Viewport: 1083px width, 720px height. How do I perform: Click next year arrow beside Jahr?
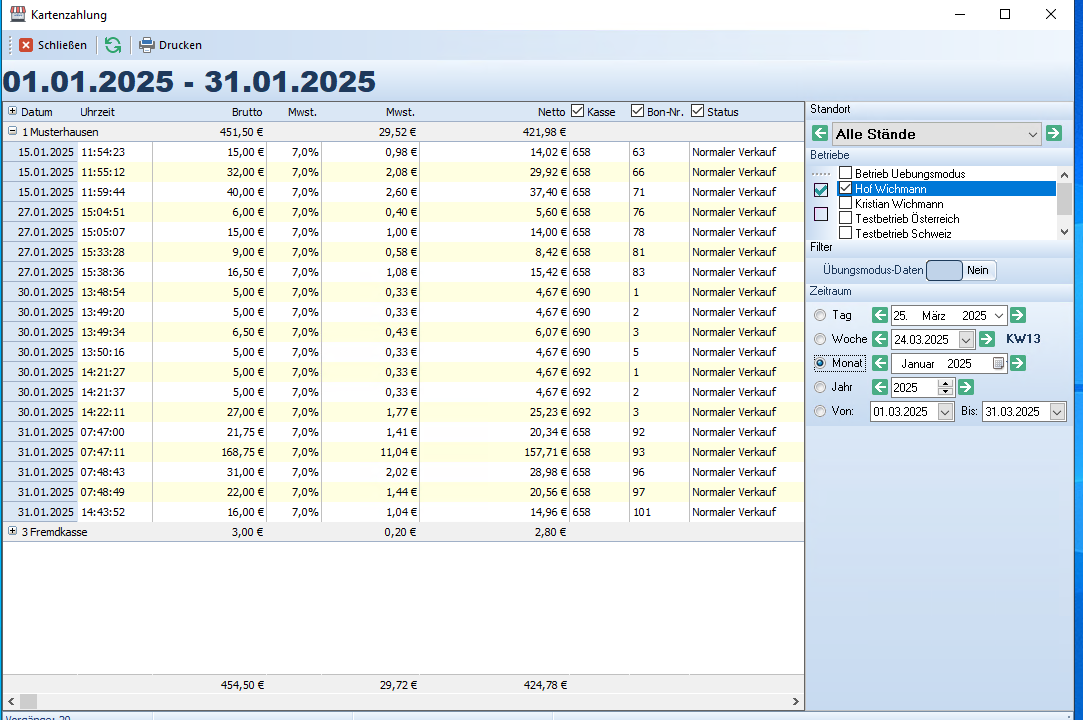[966, 387]
